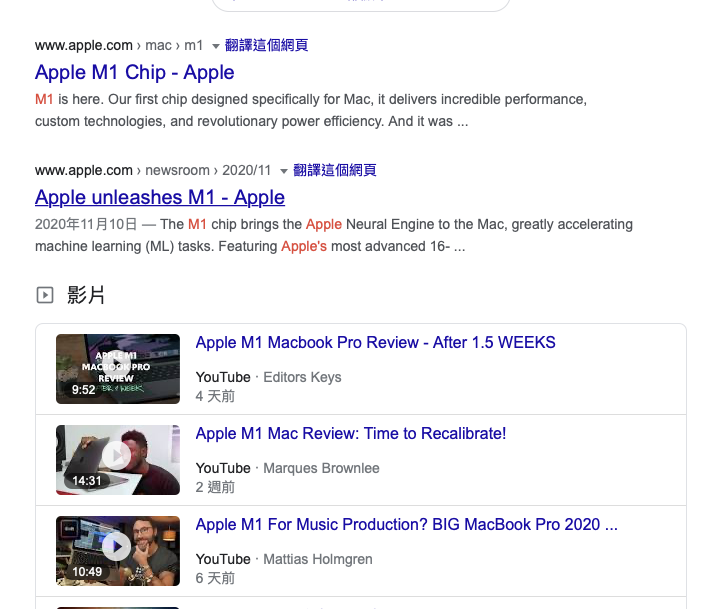
Task: Play the Marques Brownlee thumbnail play button
Action: [116, 455]
